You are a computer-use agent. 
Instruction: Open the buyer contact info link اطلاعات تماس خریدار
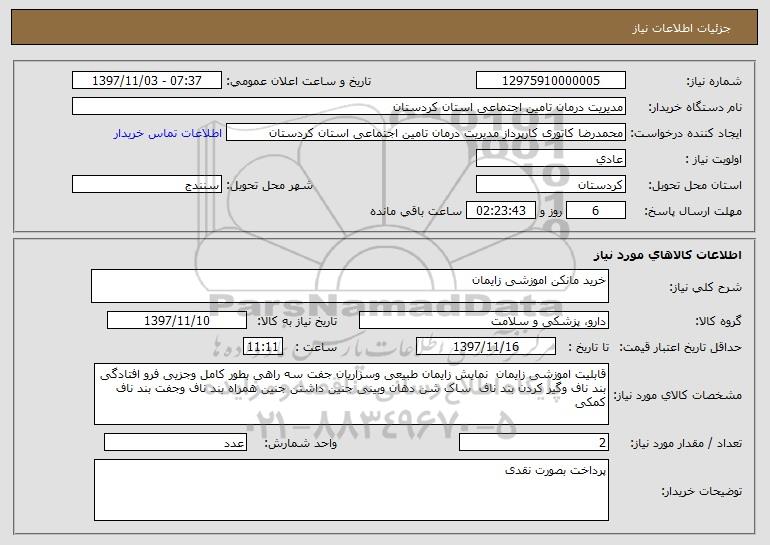pyautogui.click(x=168, y=133)
